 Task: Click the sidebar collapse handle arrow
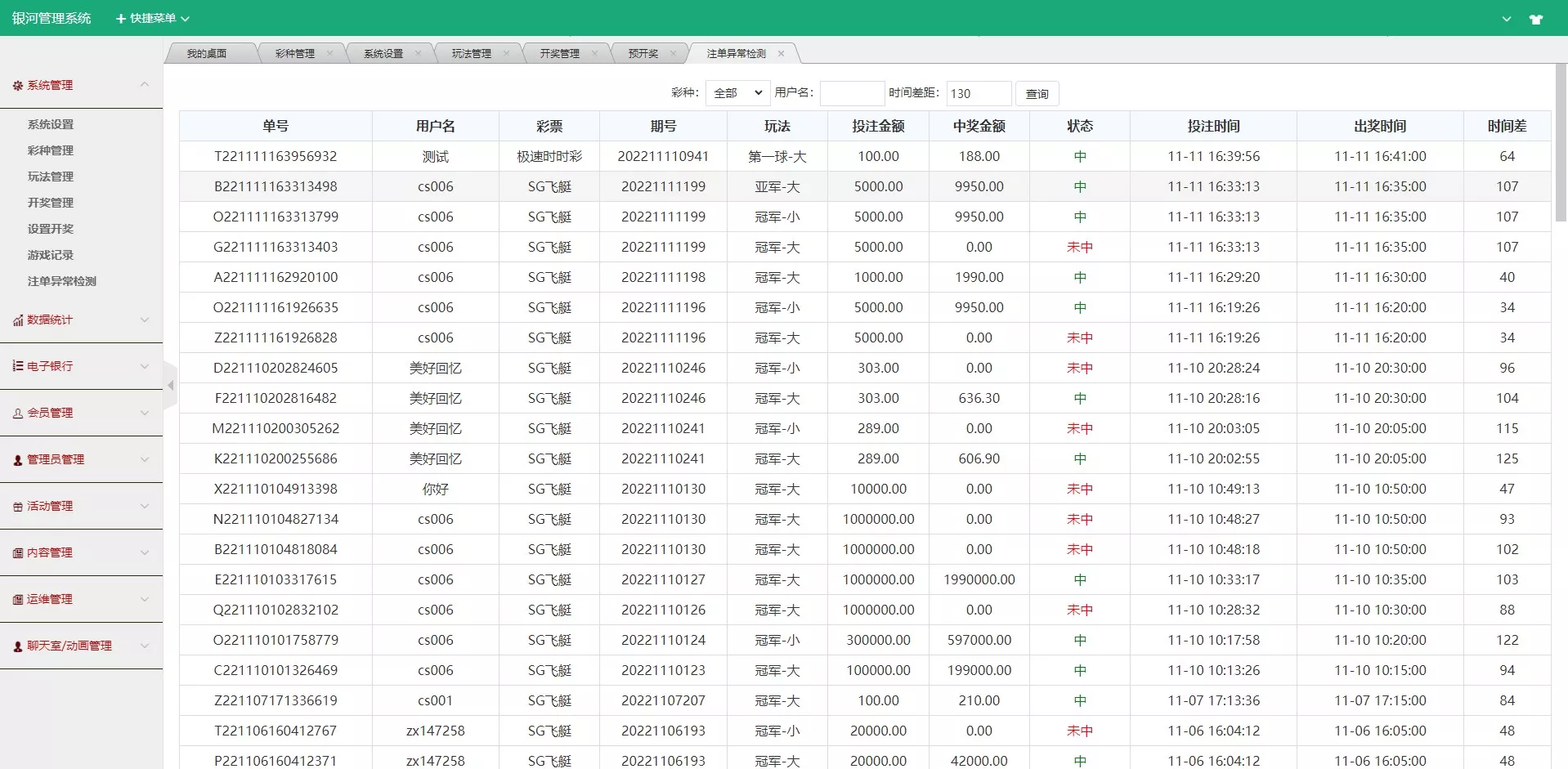(170, 385)
